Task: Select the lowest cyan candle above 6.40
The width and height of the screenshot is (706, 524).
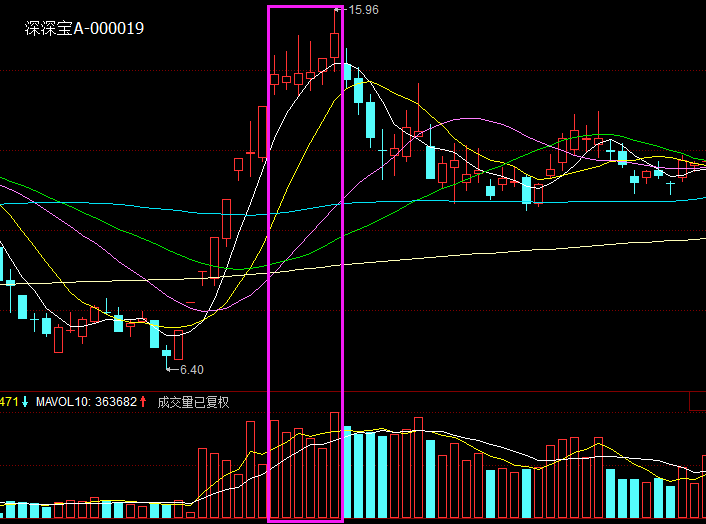Action: (x=167, y=353)
